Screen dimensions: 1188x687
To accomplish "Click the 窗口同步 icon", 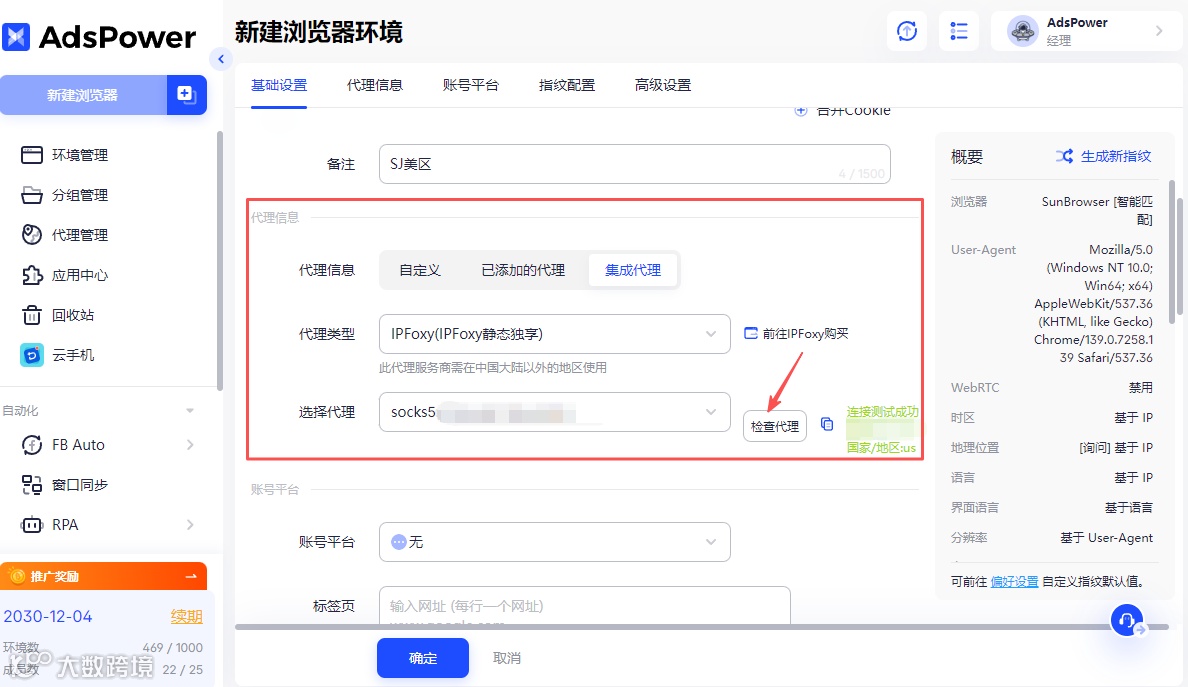I will click(x=32, y=485).
